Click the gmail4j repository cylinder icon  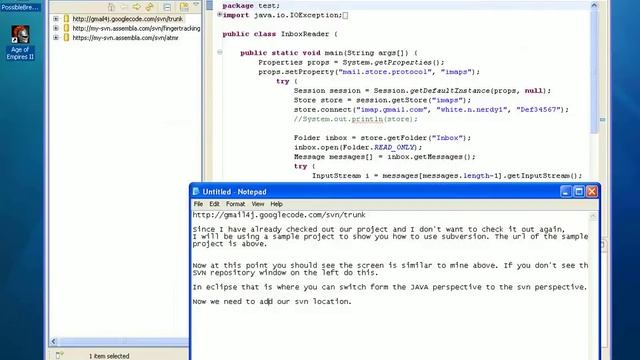pos(67,19)
